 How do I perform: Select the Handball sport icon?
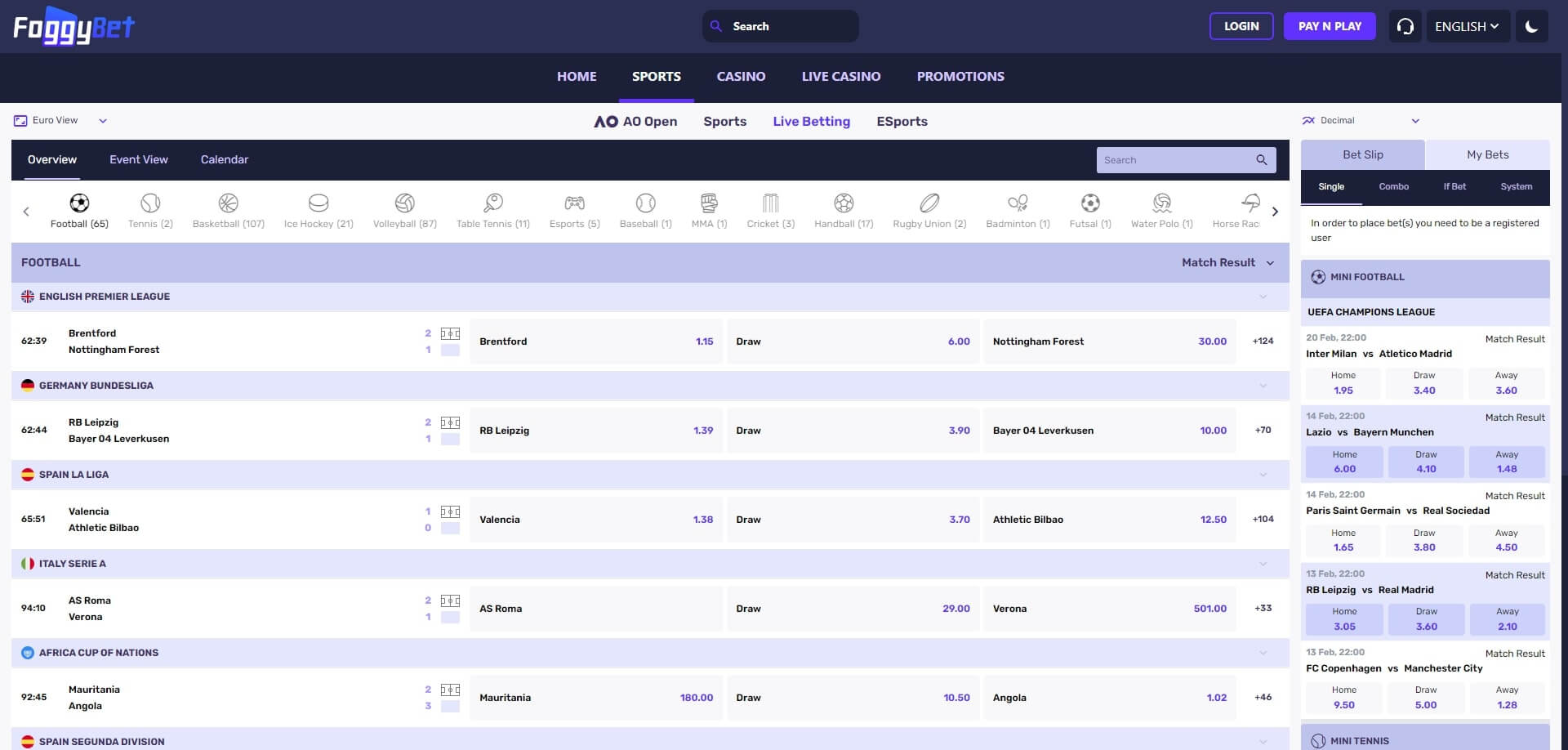tap(844, 203)
